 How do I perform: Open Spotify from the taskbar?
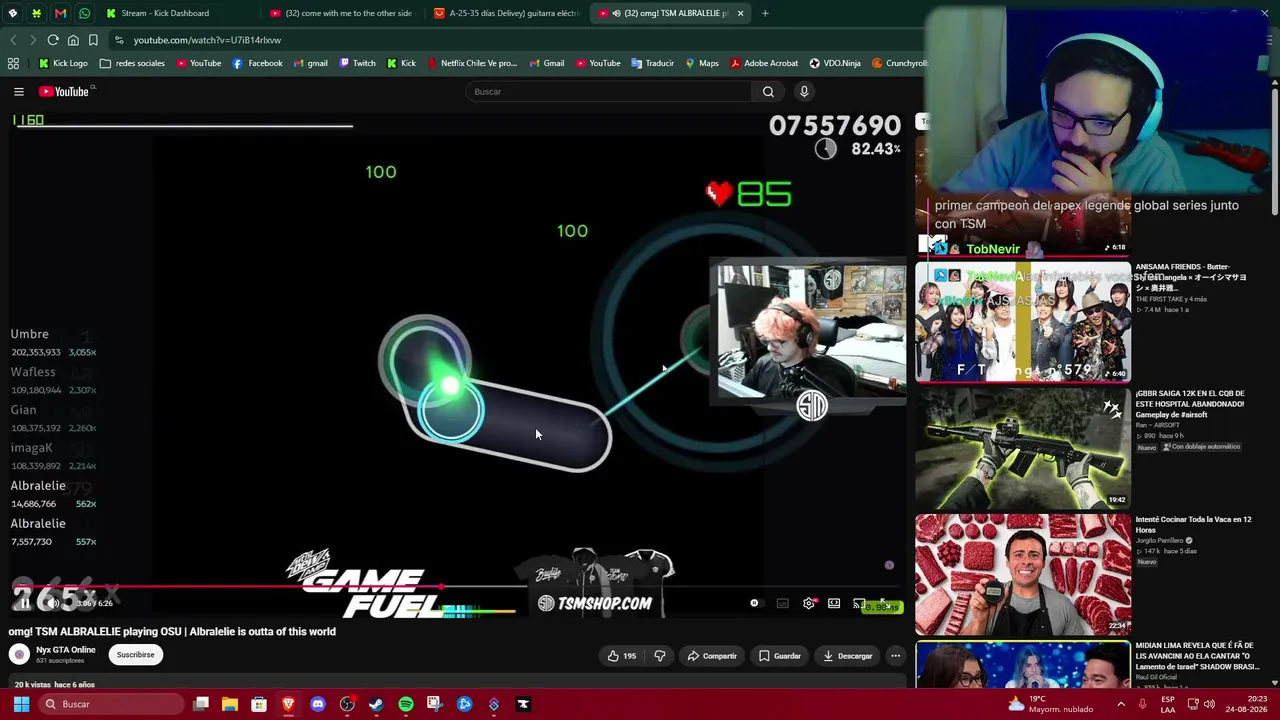(405, 704)
